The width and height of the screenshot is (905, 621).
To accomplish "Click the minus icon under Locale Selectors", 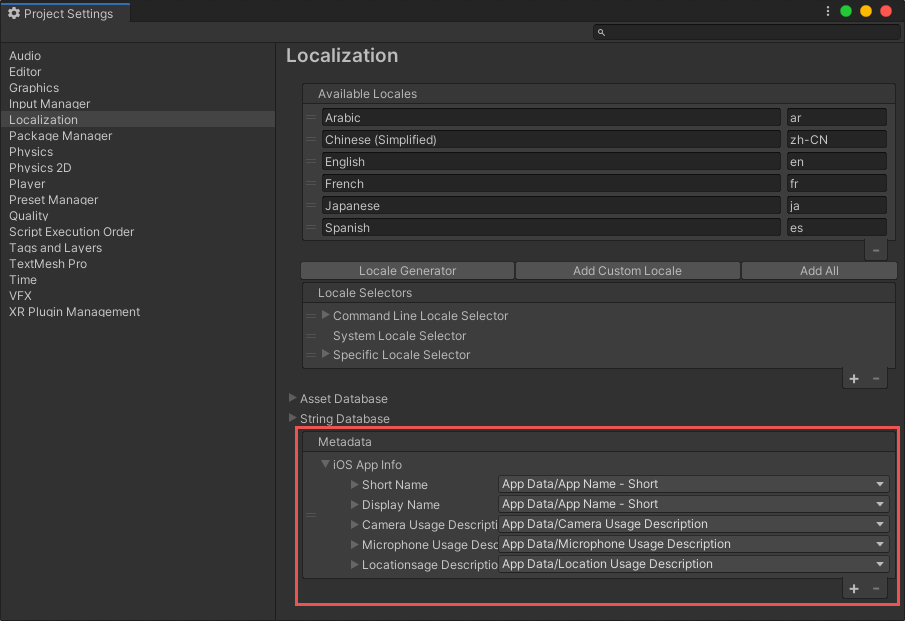I will [876, 379].
